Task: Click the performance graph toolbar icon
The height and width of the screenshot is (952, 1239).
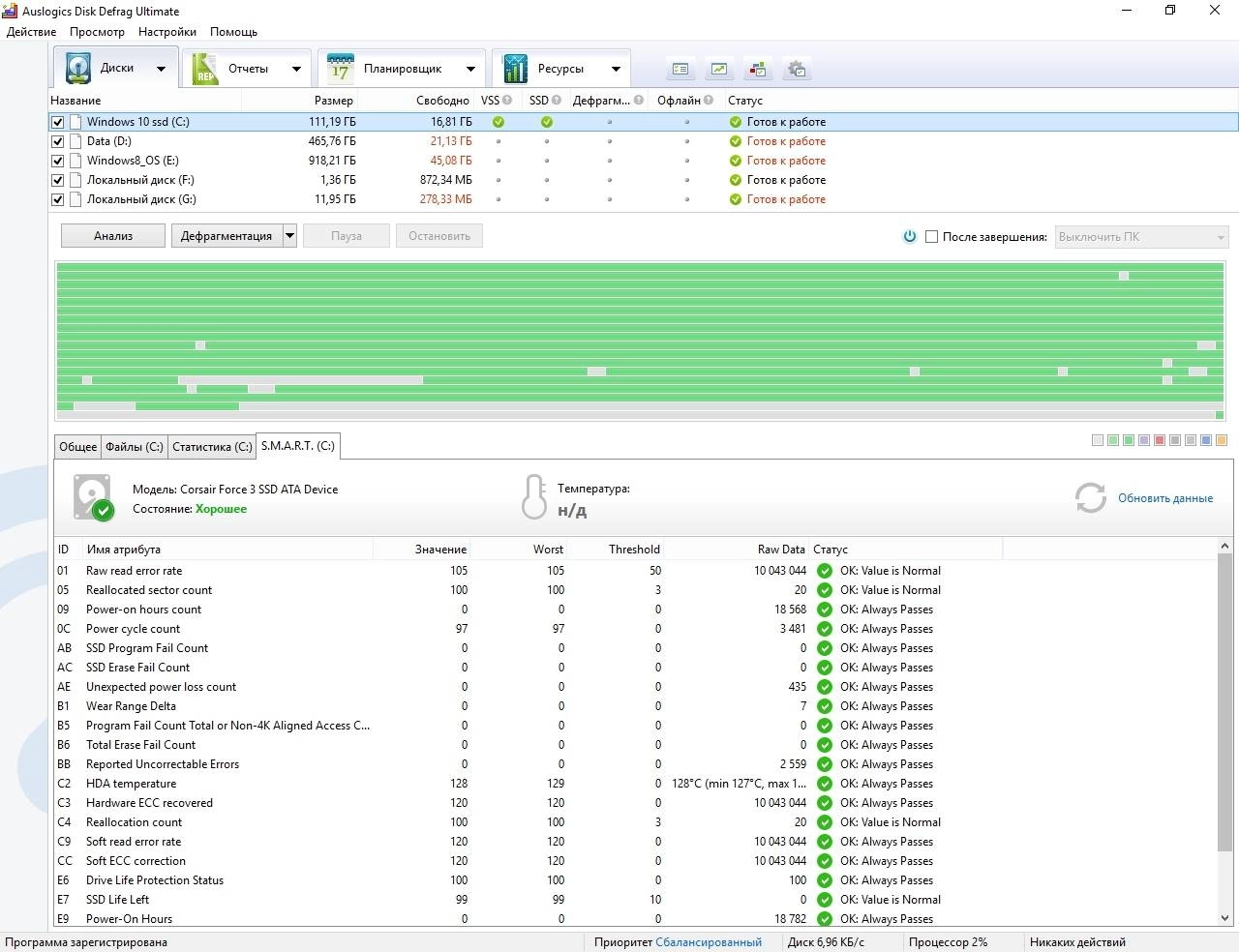Action: (x=719, y=69)
